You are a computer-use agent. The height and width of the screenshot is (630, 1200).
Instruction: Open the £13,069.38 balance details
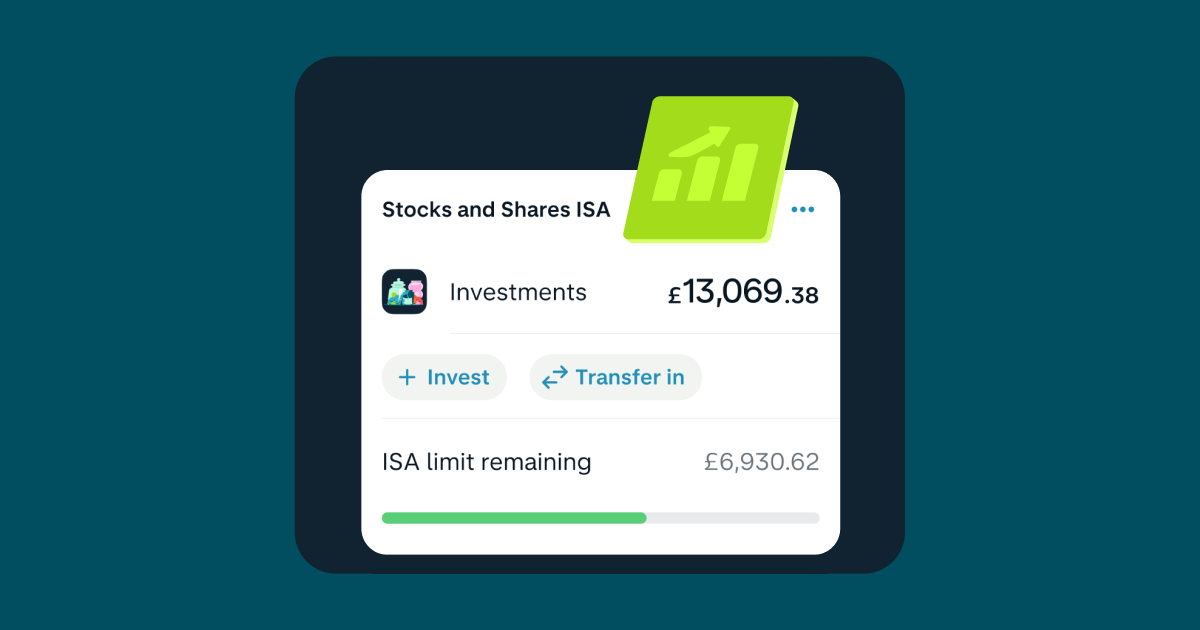click(743, 292)
